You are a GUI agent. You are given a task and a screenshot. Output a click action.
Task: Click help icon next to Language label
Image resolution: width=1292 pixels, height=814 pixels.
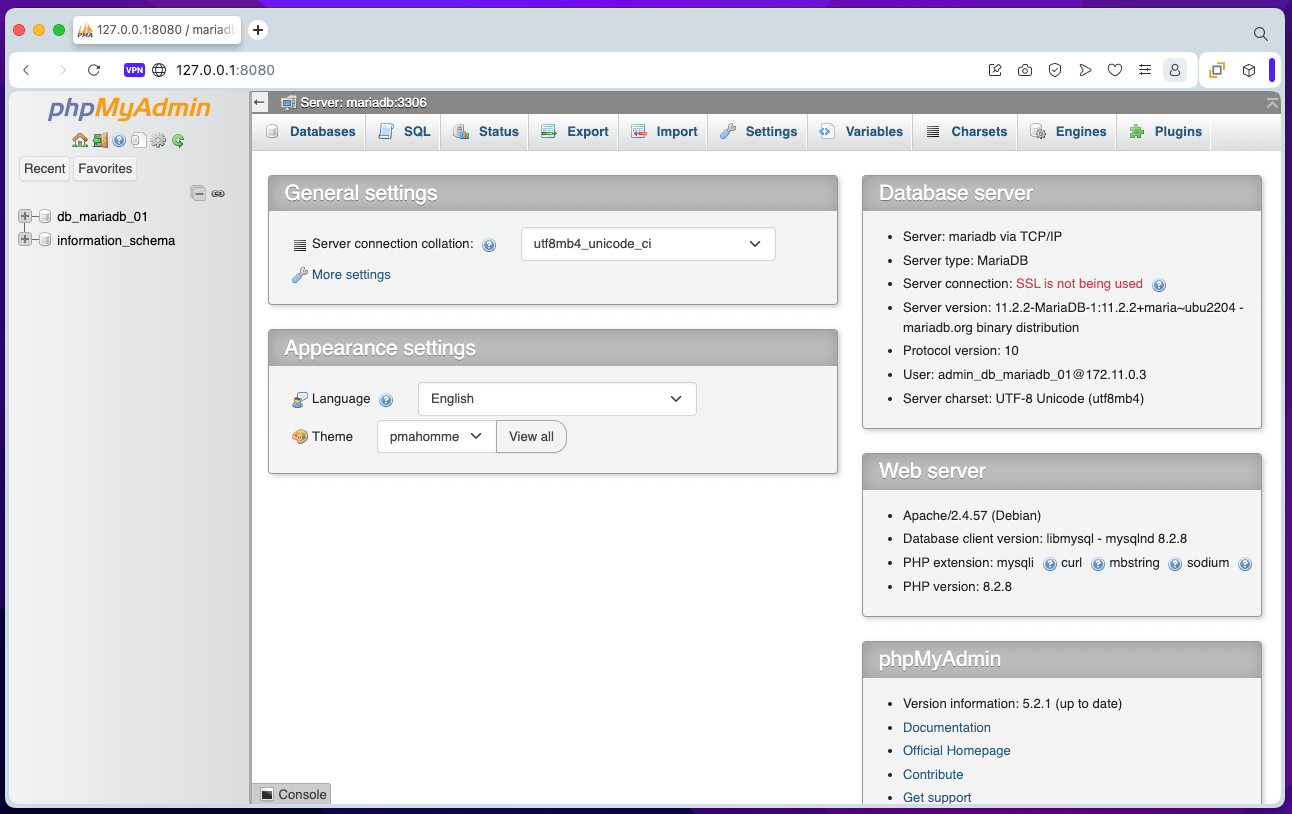click(x=386, y=399)
